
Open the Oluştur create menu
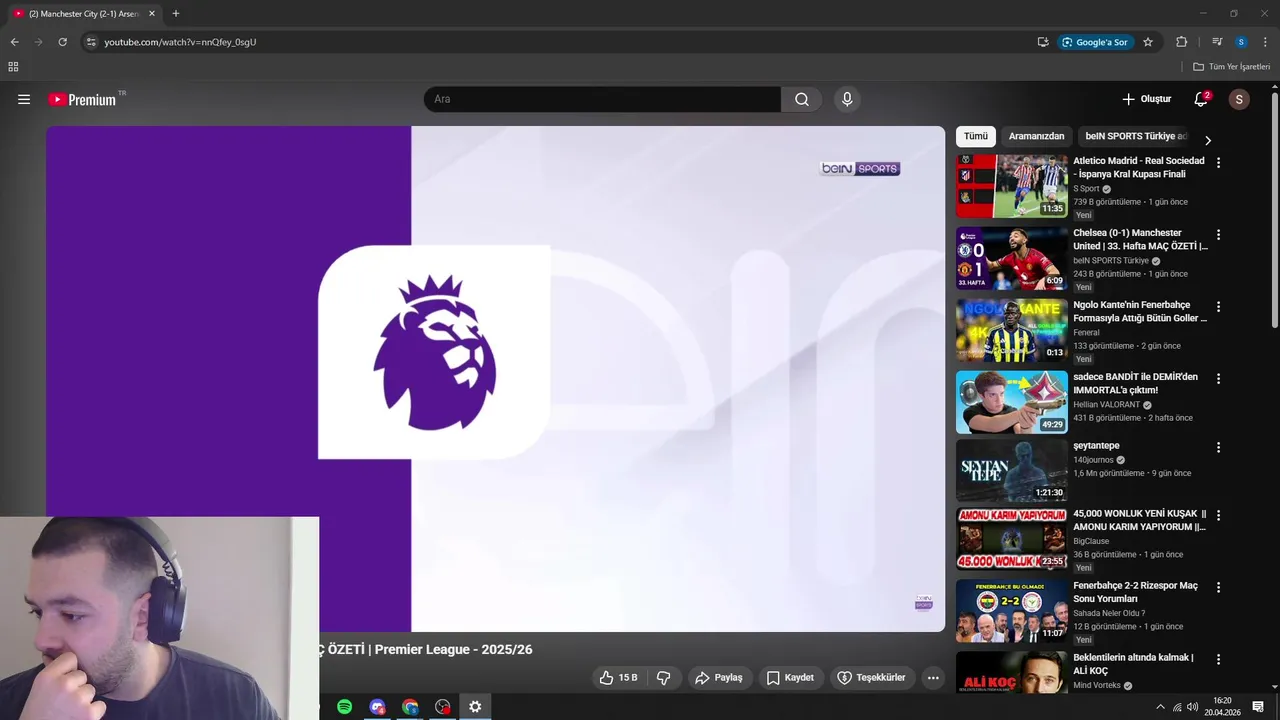click(x=1146, y=99)
